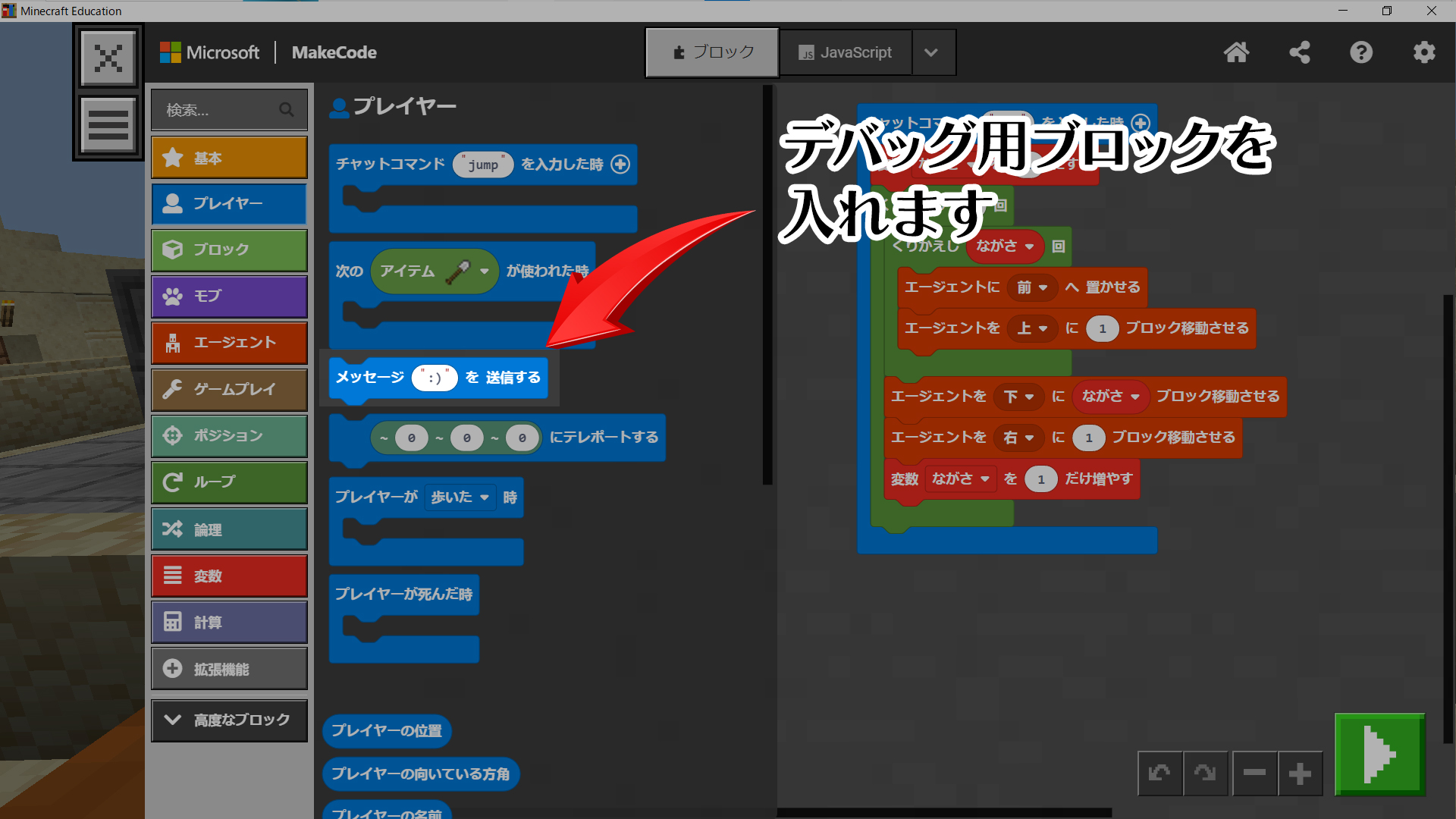Screen dimensions: 1456x819
Task: Click the Undo arrow button
Action: tap(1159, 773)
